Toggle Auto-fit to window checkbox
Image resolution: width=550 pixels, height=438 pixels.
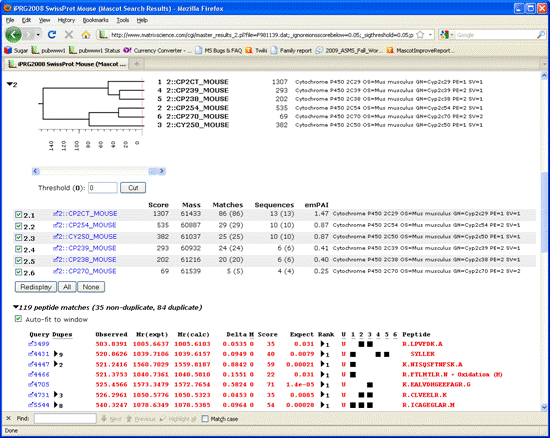click(x=18, y=318)
